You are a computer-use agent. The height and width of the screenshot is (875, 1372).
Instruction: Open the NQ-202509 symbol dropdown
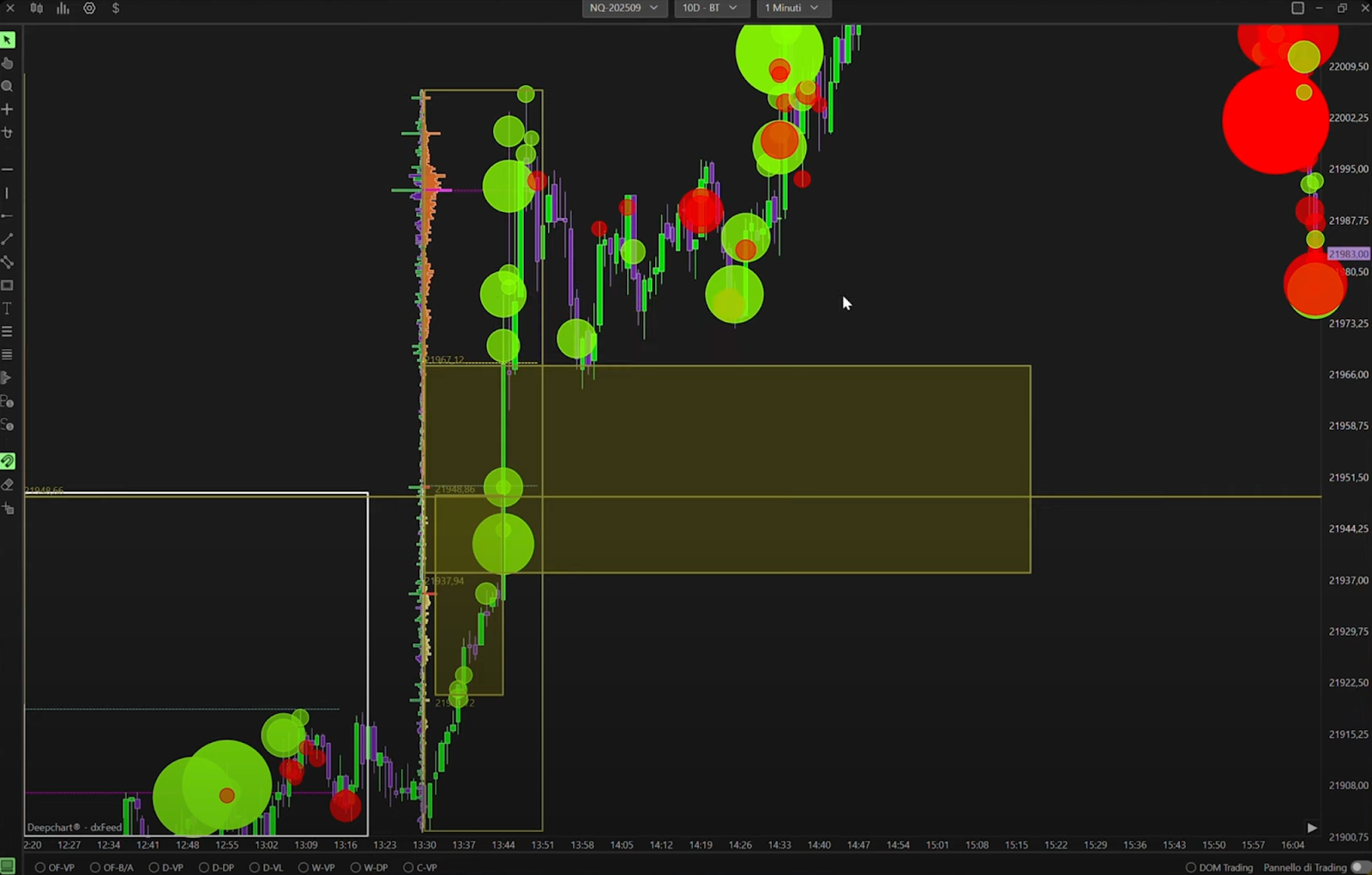(623, 9)
